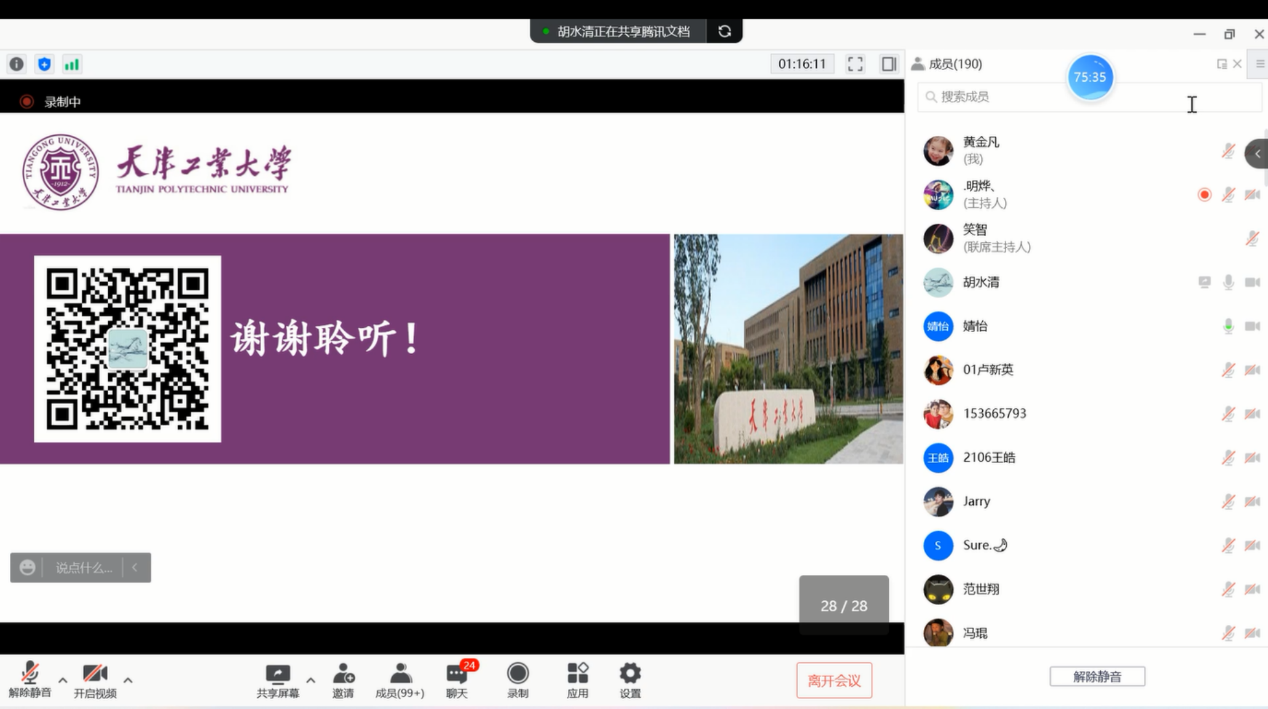Select member name 笑智 (联席主持人)

[x=975, y=230]
